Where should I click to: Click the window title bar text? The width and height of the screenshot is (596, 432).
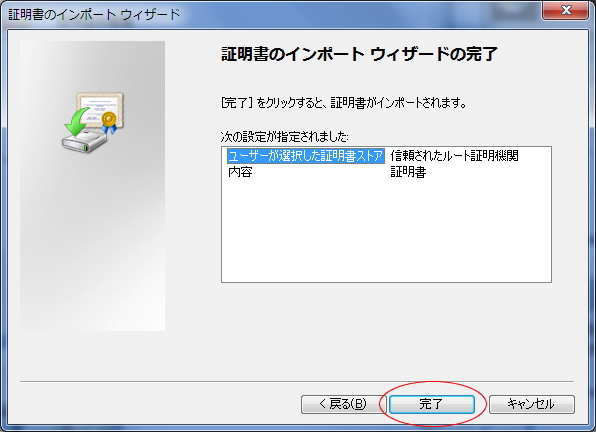click(94, 14)
